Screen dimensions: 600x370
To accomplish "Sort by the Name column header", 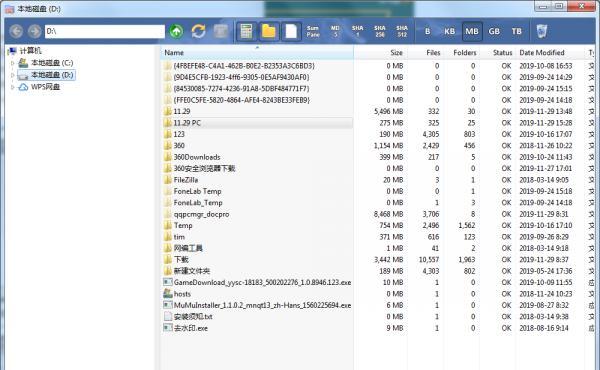I will pyautogui.click(x=257, y=52).
